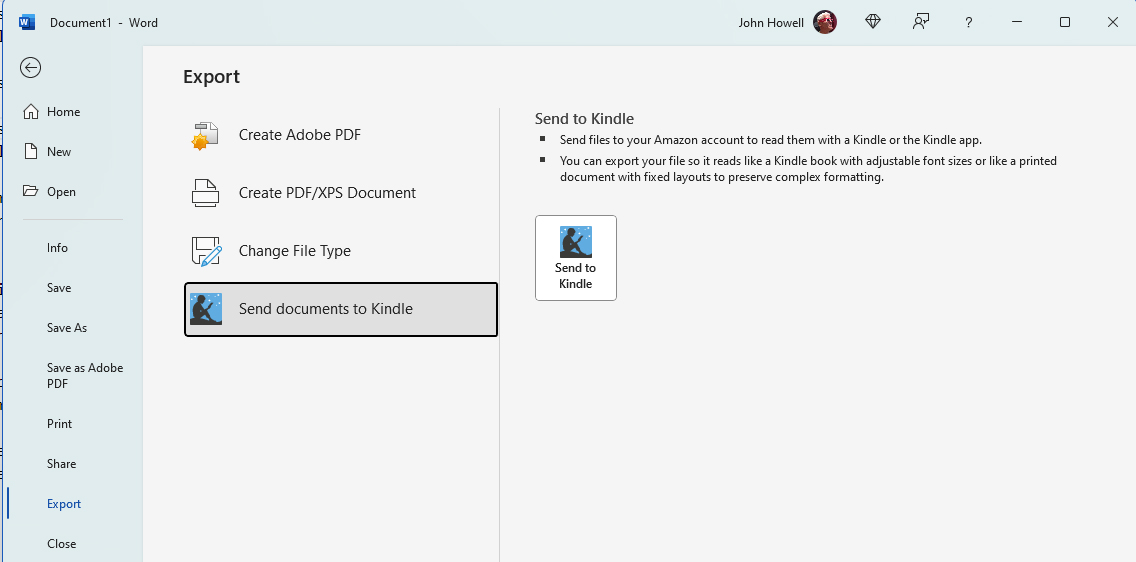Open the Info section
Screen dimensions: 1136x562
(58, 248)
